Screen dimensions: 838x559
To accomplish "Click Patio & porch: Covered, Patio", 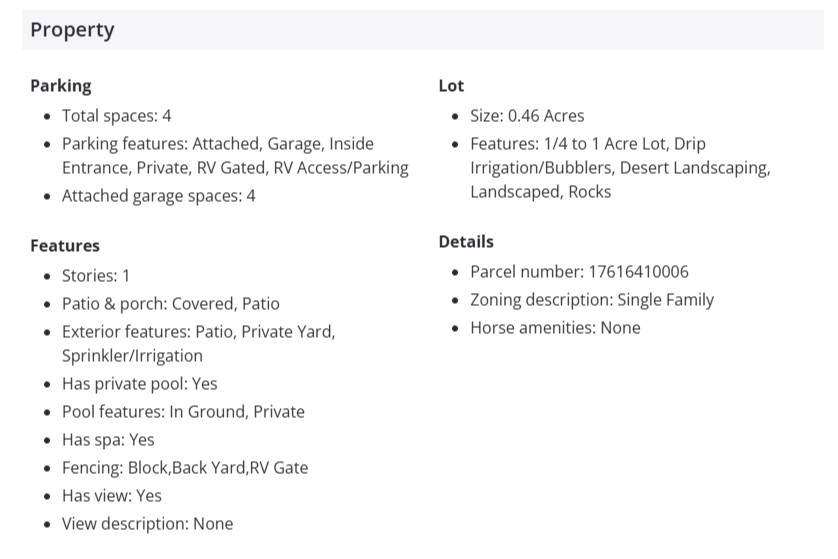I will click(x=170, y=303).
